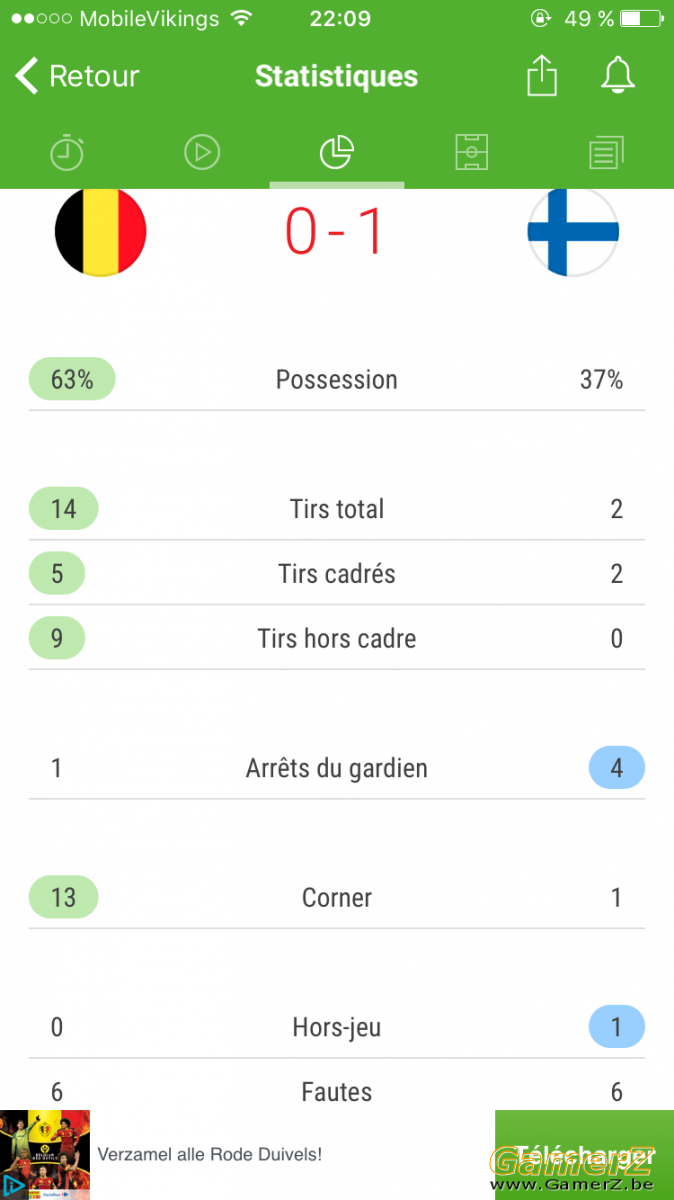Tap the notification bell icon
The height and width of the screenshot is (1200, 674).
618,75
